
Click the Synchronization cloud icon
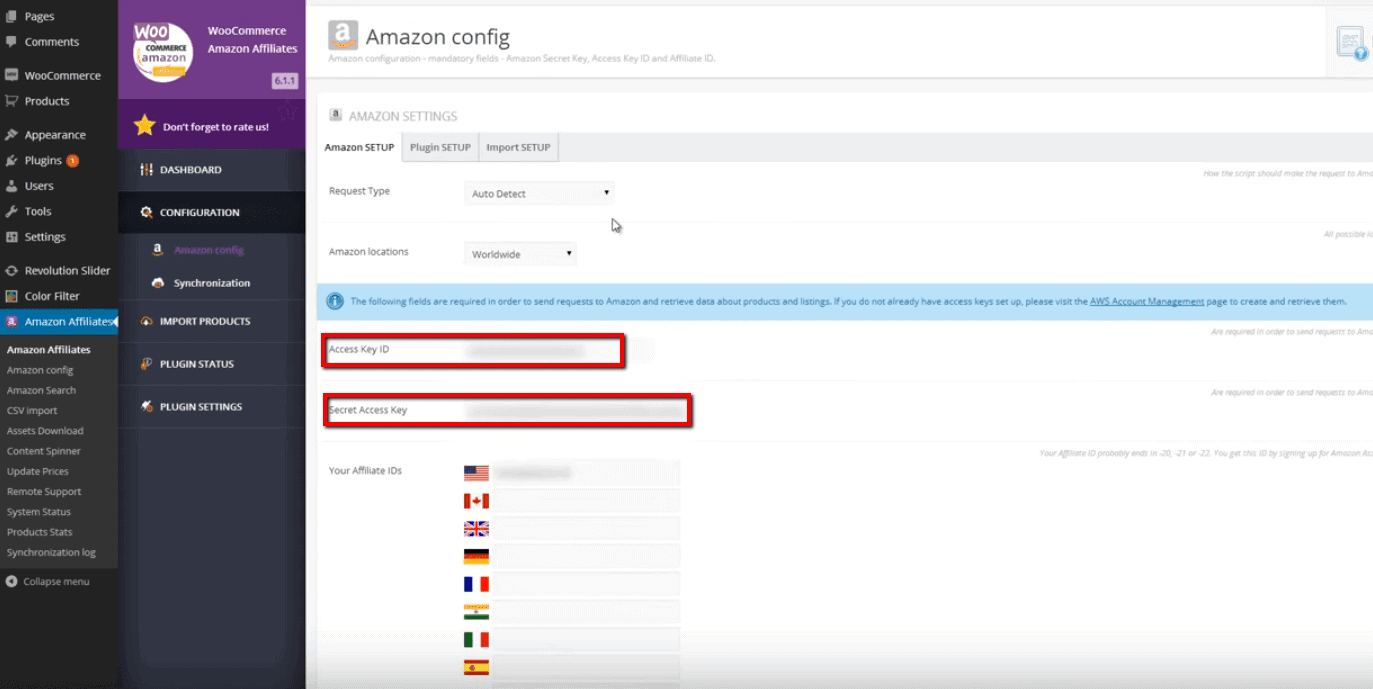tap(158, 283)
